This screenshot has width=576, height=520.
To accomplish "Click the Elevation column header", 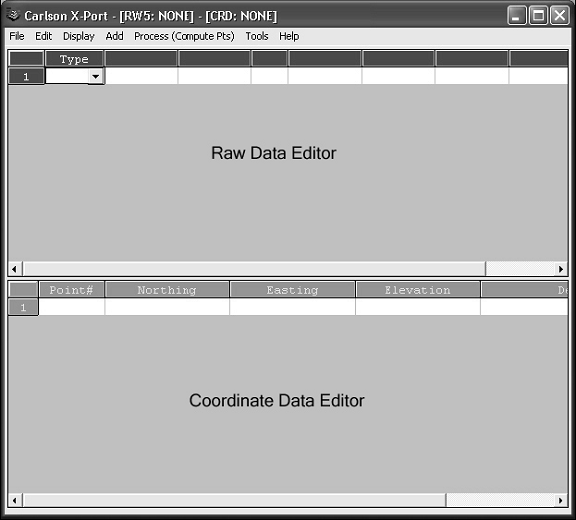I will click(418, 290).
